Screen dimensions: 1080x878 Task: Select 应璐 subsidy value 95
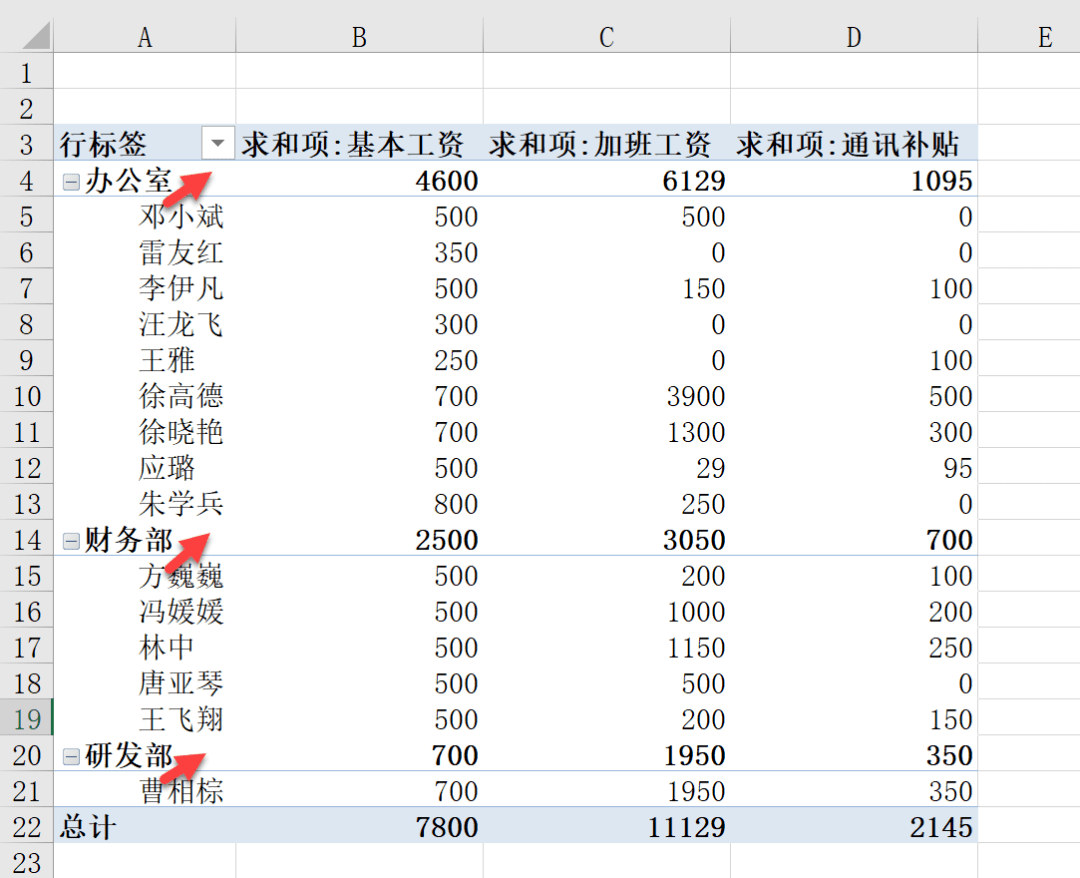coord(854,468)
